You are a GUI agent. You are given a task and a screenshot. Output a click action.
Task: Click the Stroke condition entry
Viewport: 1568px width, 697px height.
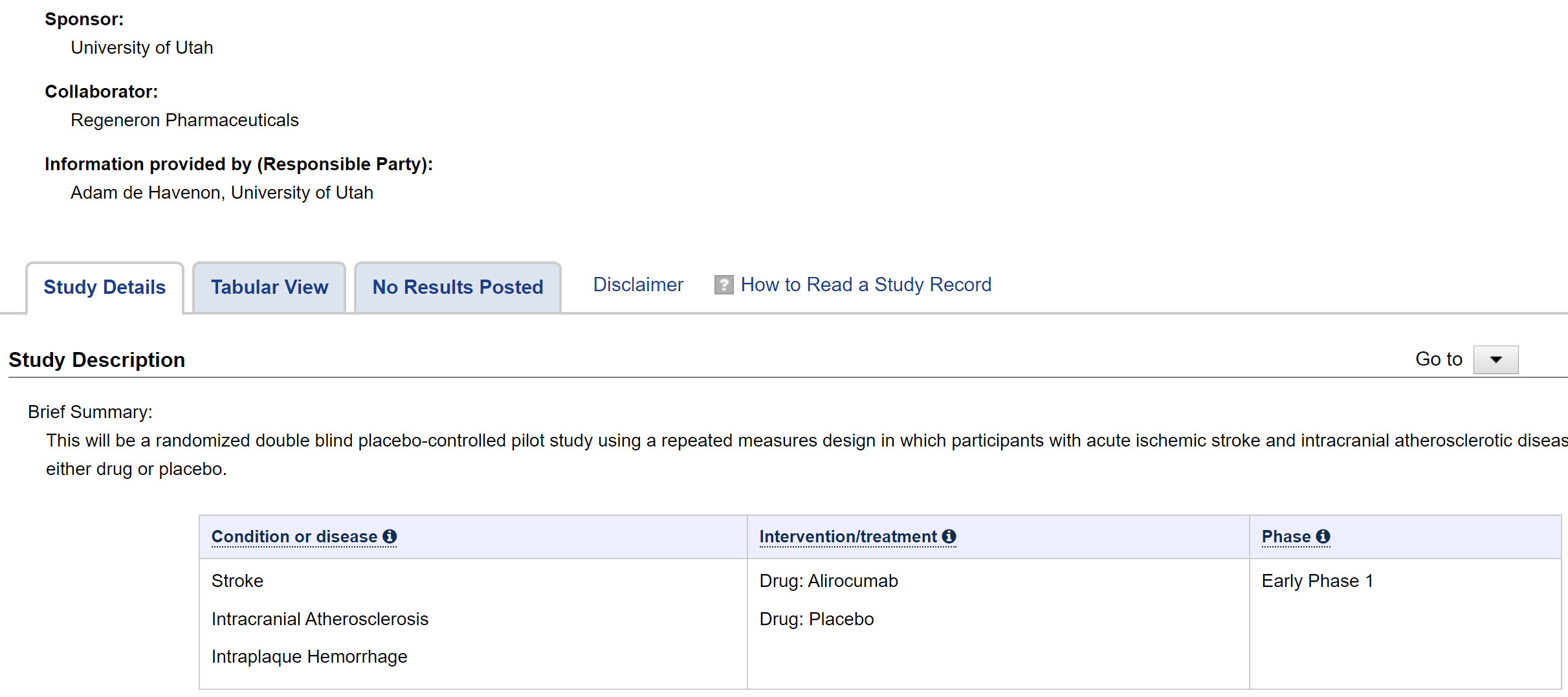click(x=237, y=581)
